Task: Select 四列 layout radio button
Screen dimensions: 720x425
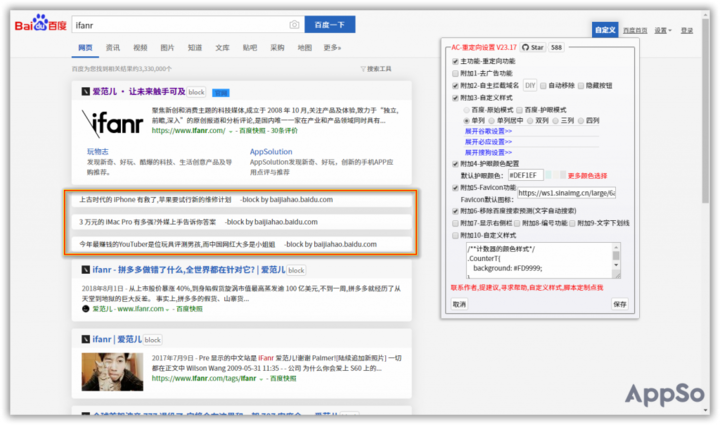Action: tap(581, 121)
